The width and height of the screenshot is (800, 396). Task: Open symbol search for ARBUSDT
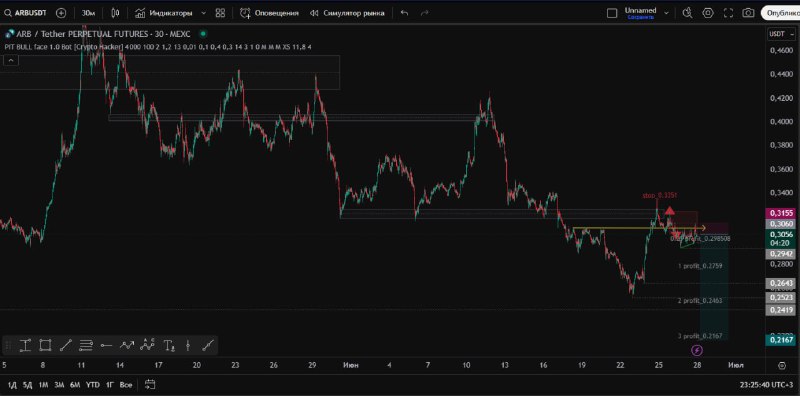pyautogui.click(x=25, y=13)
